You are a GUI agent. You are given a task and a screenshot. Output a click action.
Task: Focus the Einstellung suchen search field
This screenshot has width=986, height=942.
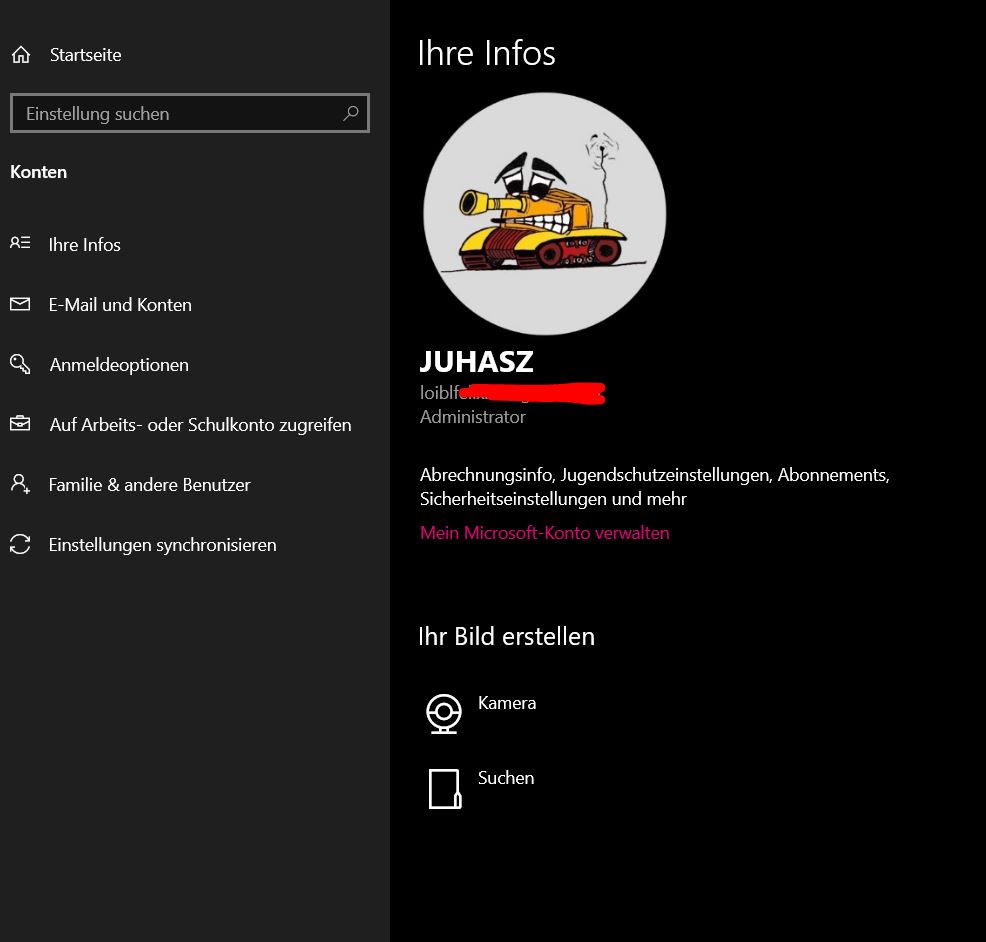pyautogui.click(x=190, y=113)
